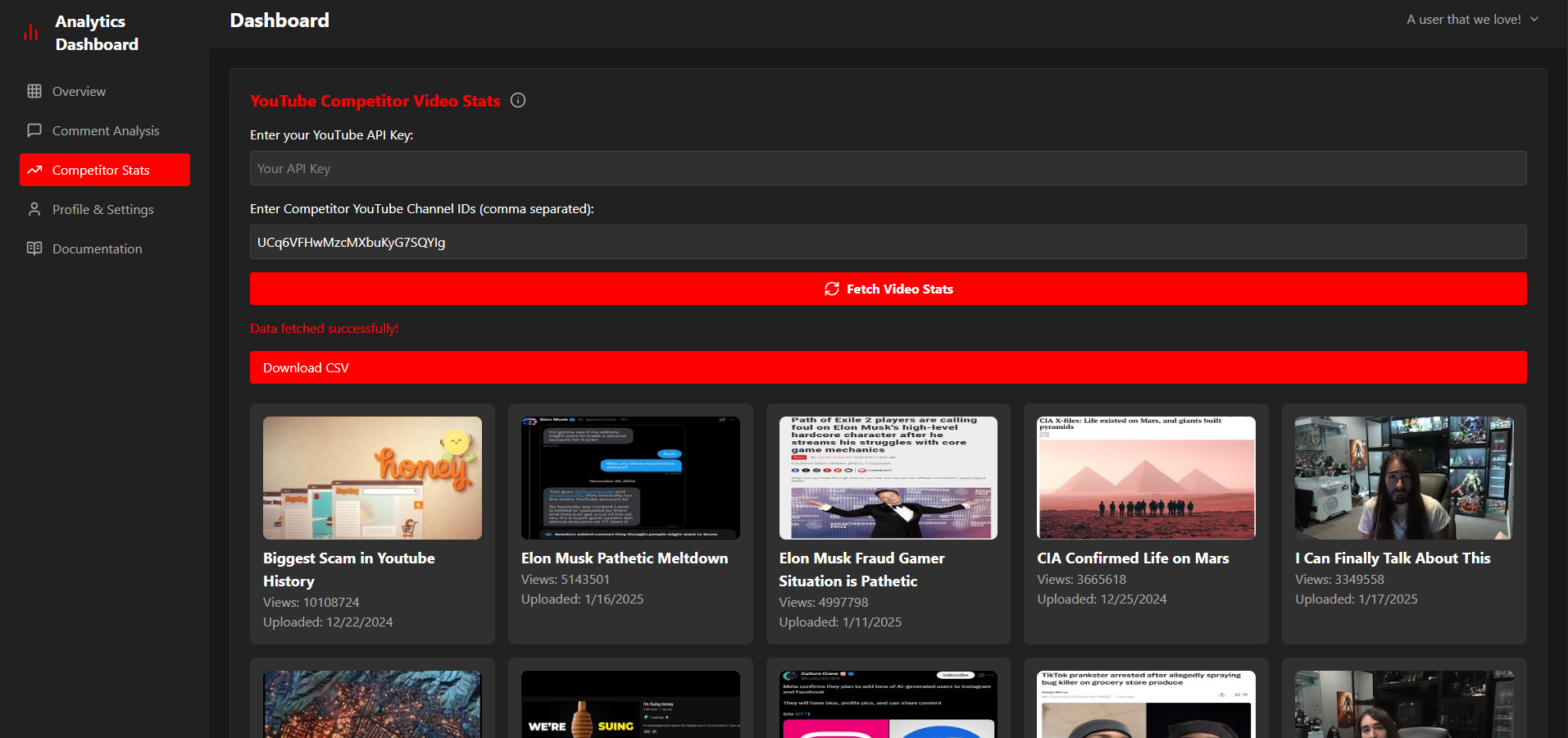Image resolution: width=1568 pixels, height=738 pixels.
Task: Click the Analytics Dashboard bar-chart logo icon
Action: point(31,33)
